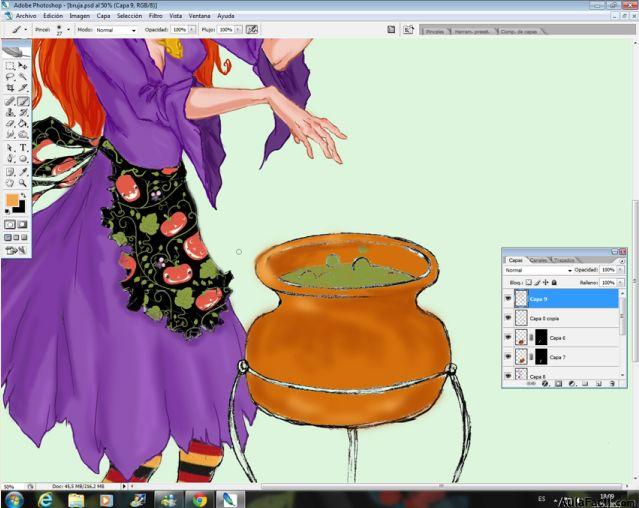Open brush Flujo slider arrow
The width and height of the screenshot is (639, 508).
click(x=238, y=30)
